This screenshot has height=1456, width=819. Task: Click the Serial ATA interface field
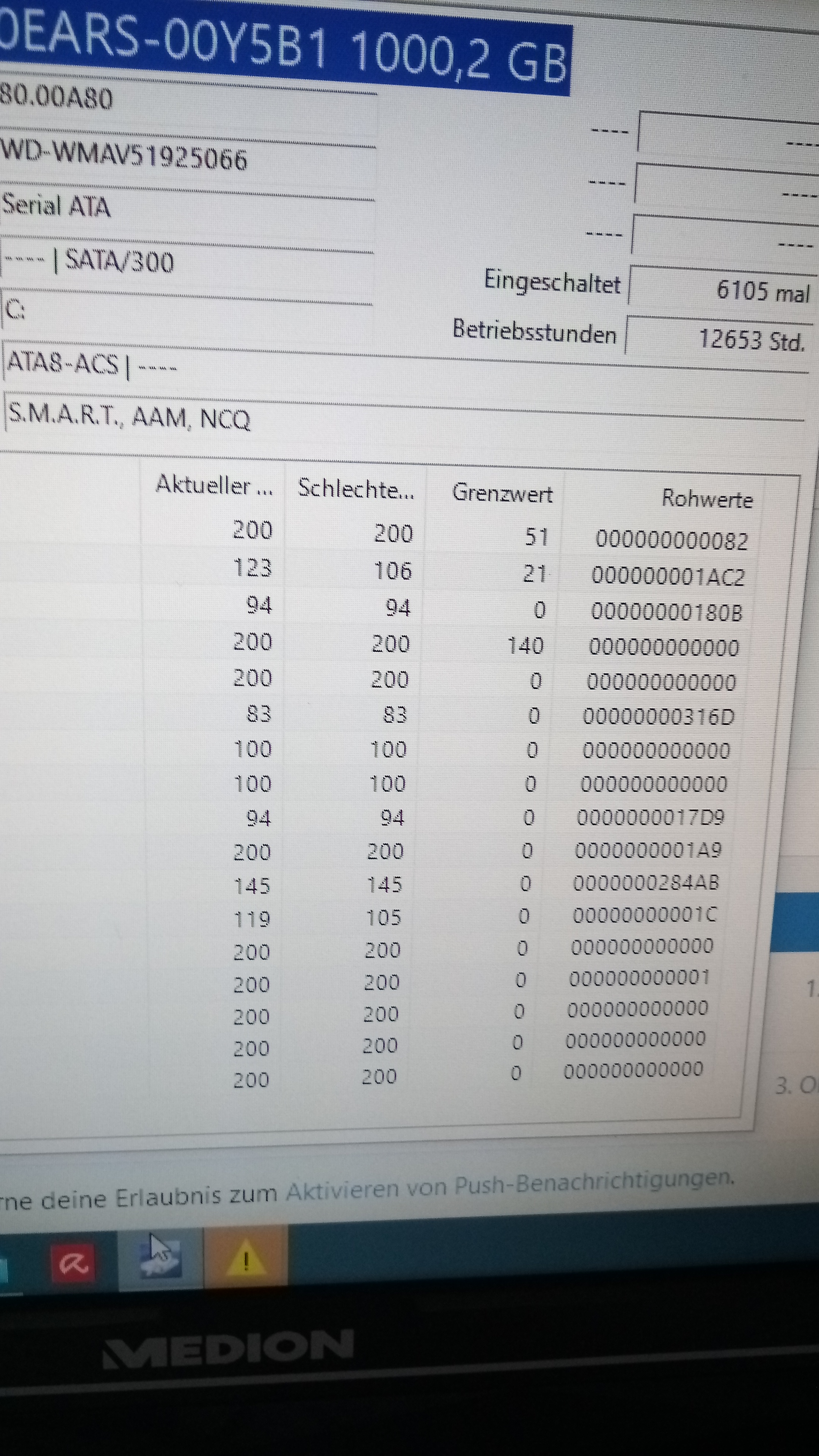[x=56, y=205]
